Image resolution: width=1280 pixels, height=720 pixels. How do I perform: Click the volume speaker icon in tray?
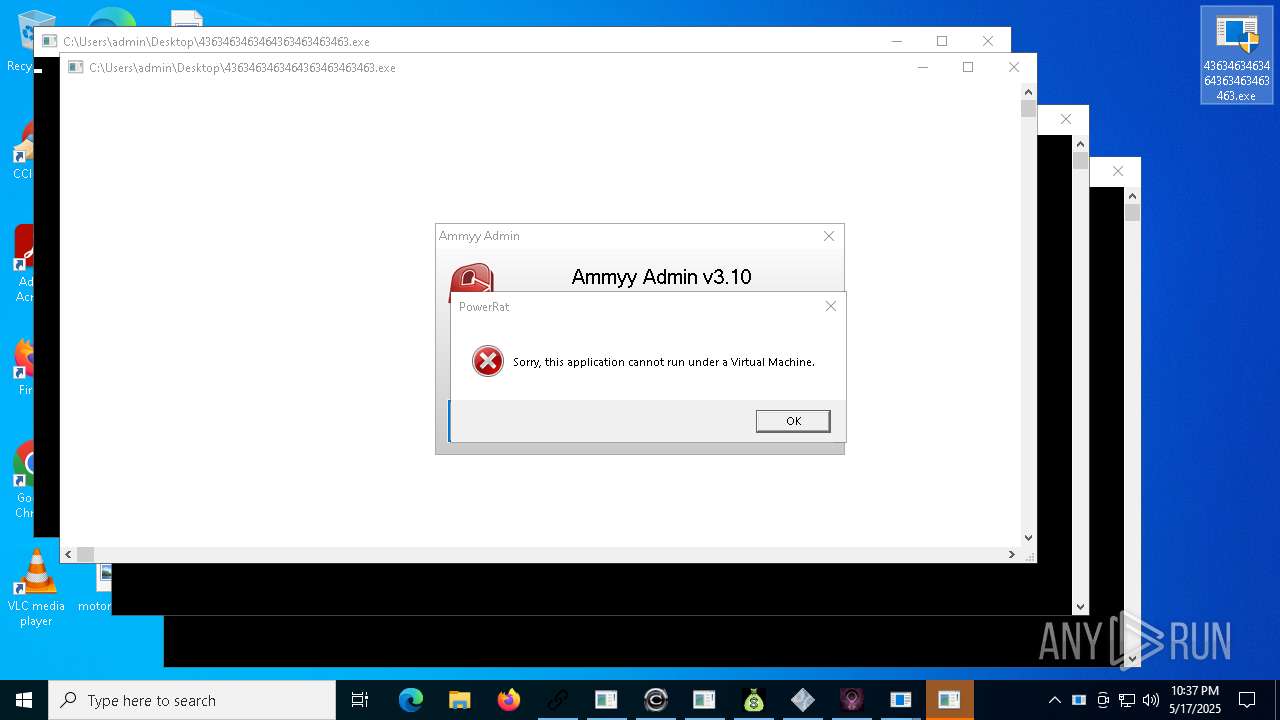[1151, 700]
